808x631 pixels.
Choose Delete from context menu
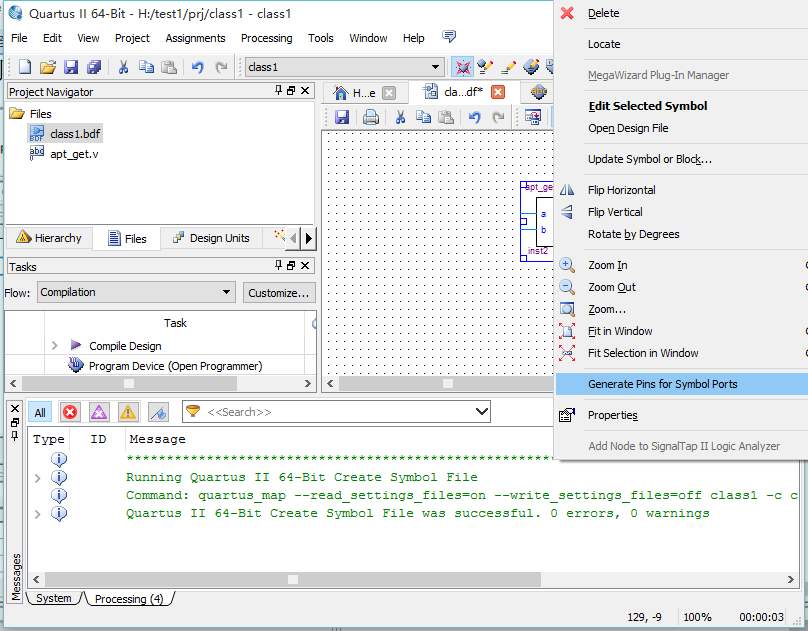(x=682, y=13)
